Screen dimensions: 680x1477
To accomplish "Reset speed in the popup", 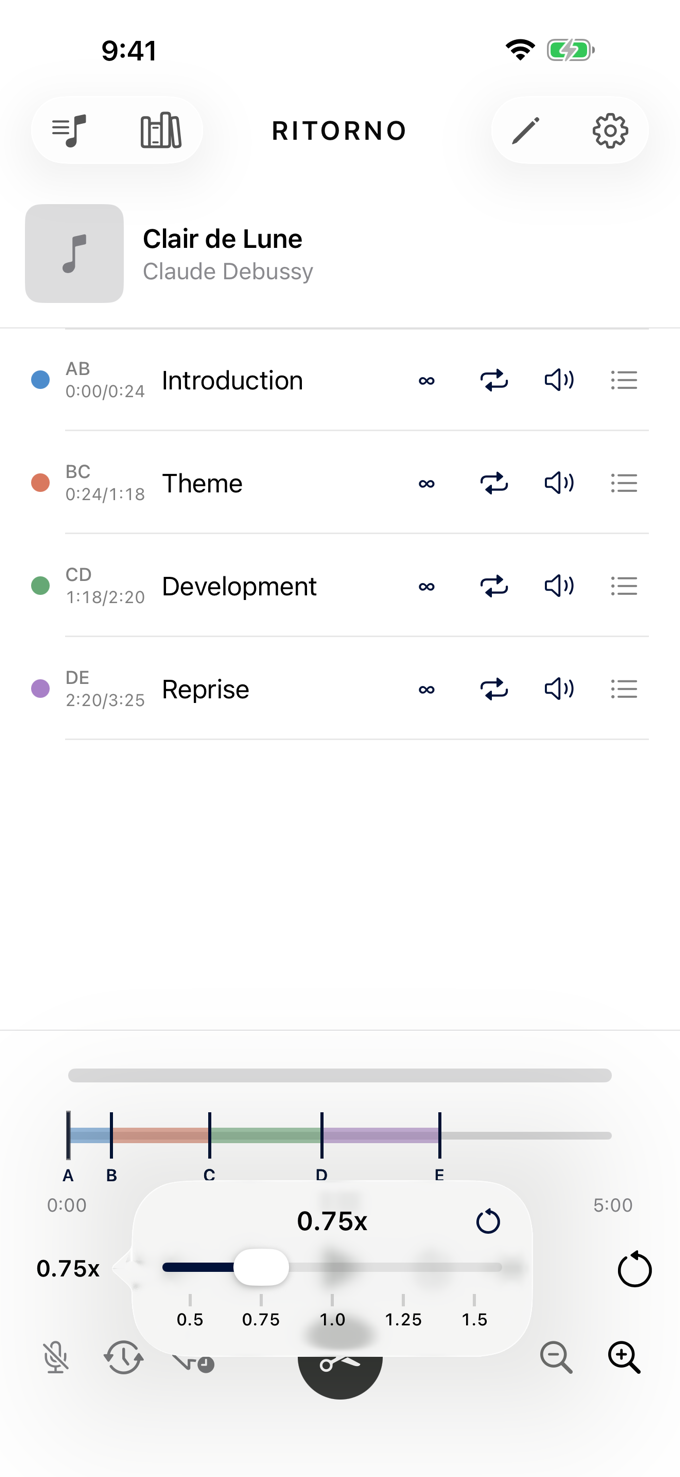I will 488,1221.
